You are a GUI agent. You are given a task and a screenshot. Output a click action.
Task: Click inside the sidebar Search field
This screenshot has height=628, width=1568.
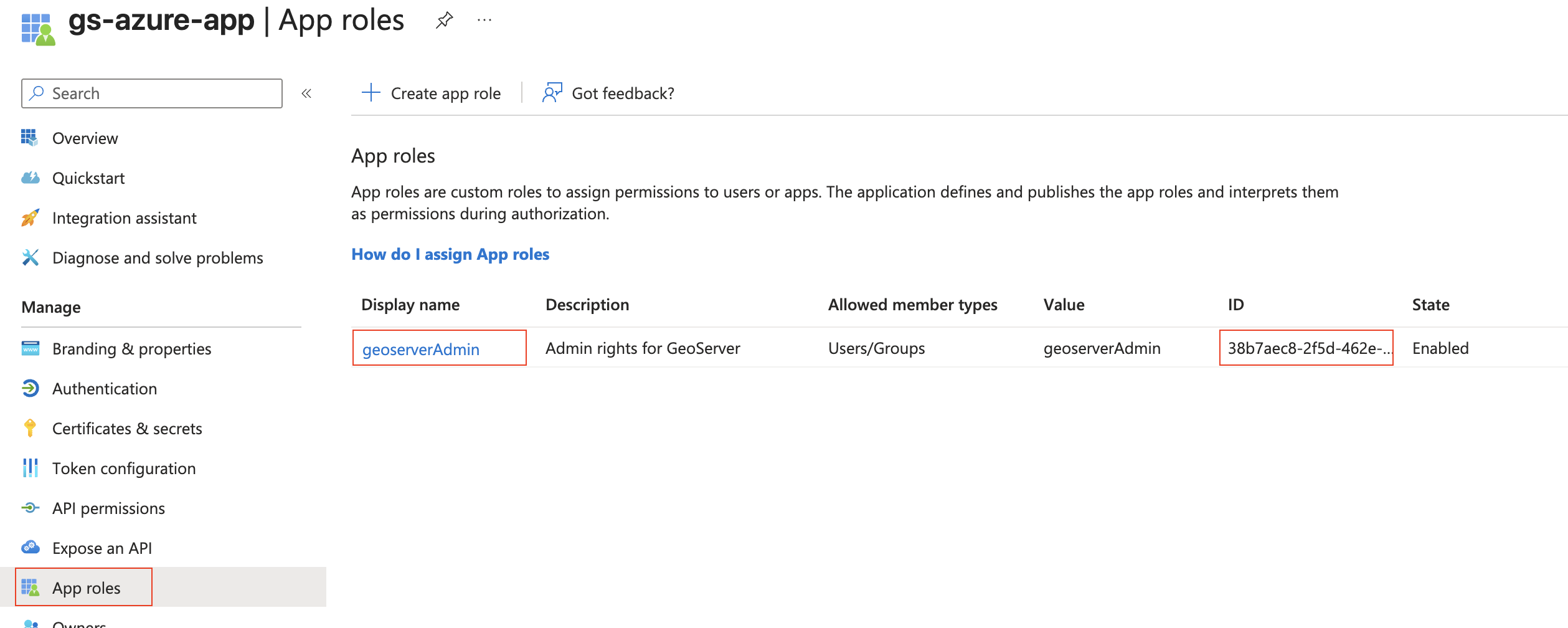151,93
